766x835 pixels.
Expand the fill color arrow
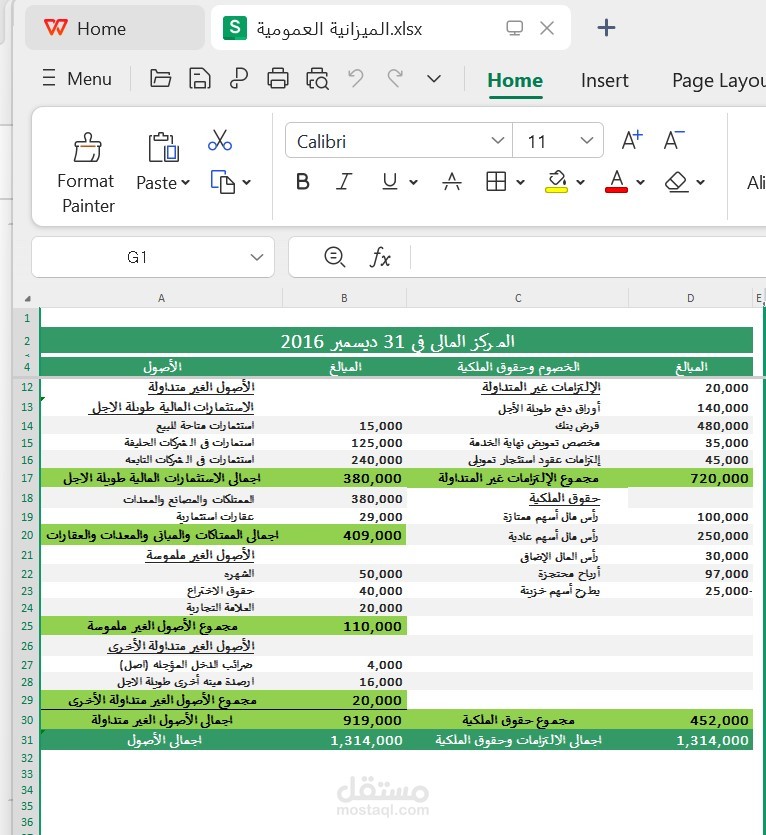tap(581, 182)
